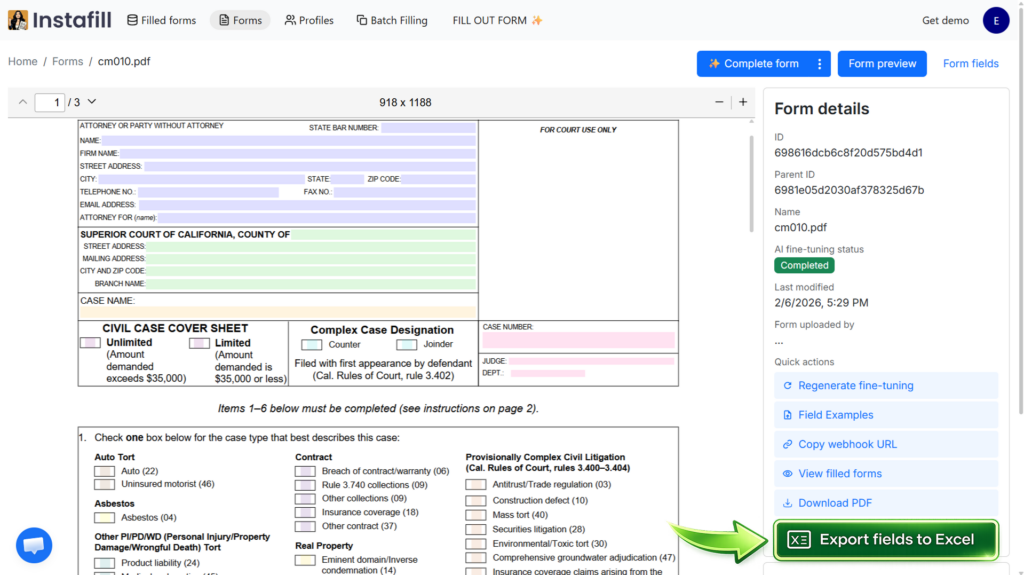Open the Profiles tab

pos(309,20)
